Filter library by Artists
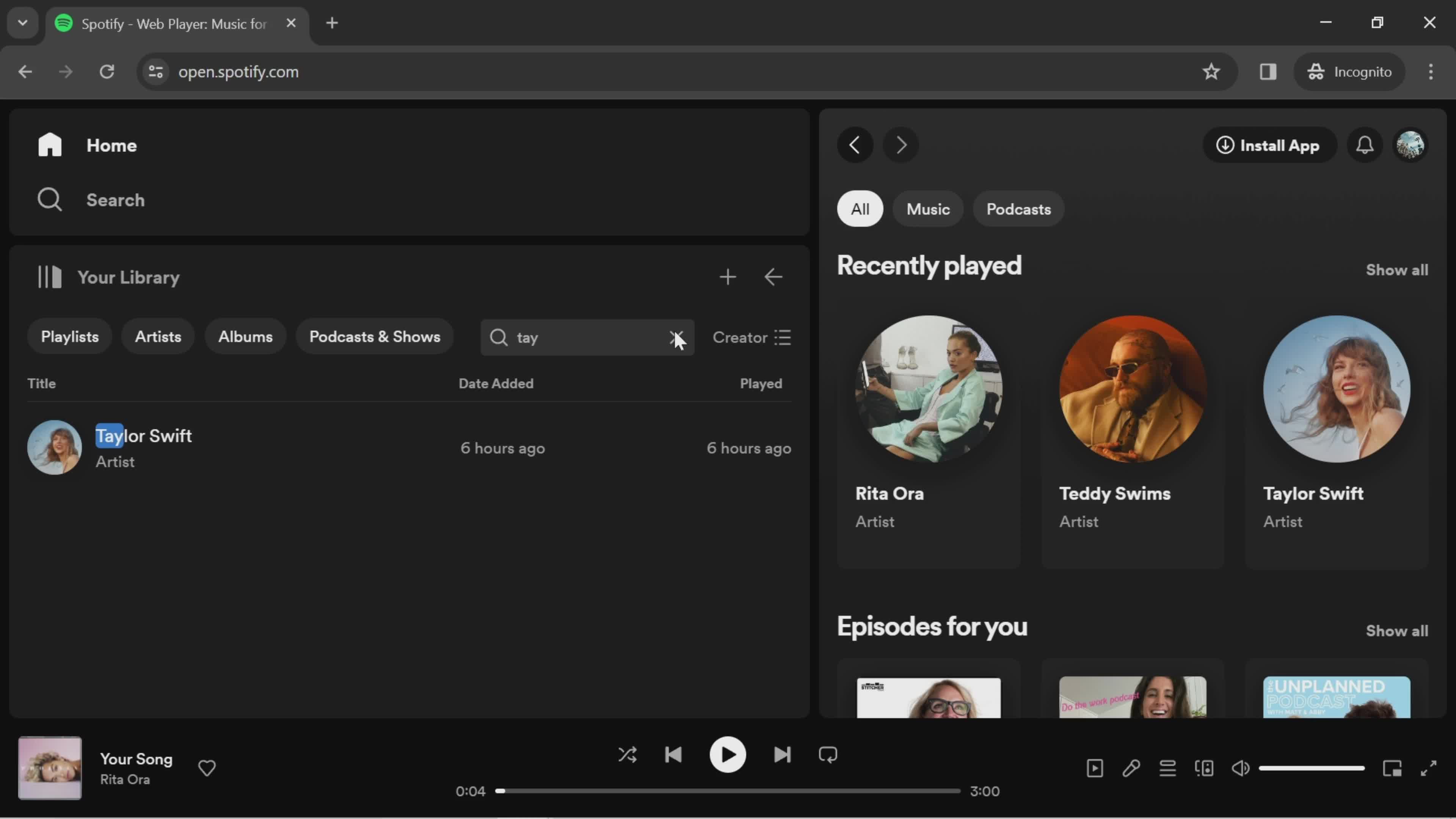 pos(158,337)
